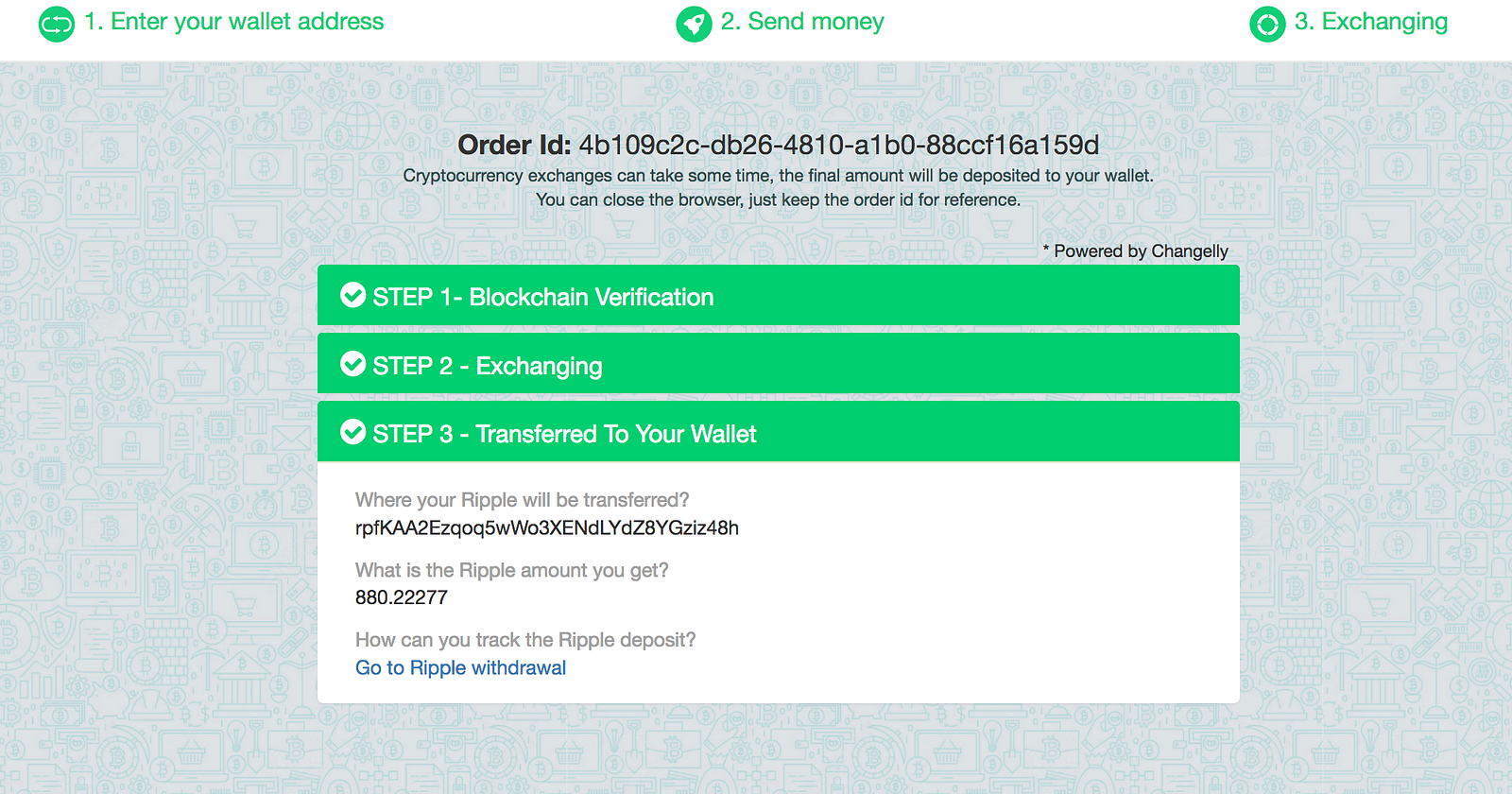Click the circular sync icon beside Exchanging
The height and width of the screenshot is (794, 1512).
pos(1267,24)
